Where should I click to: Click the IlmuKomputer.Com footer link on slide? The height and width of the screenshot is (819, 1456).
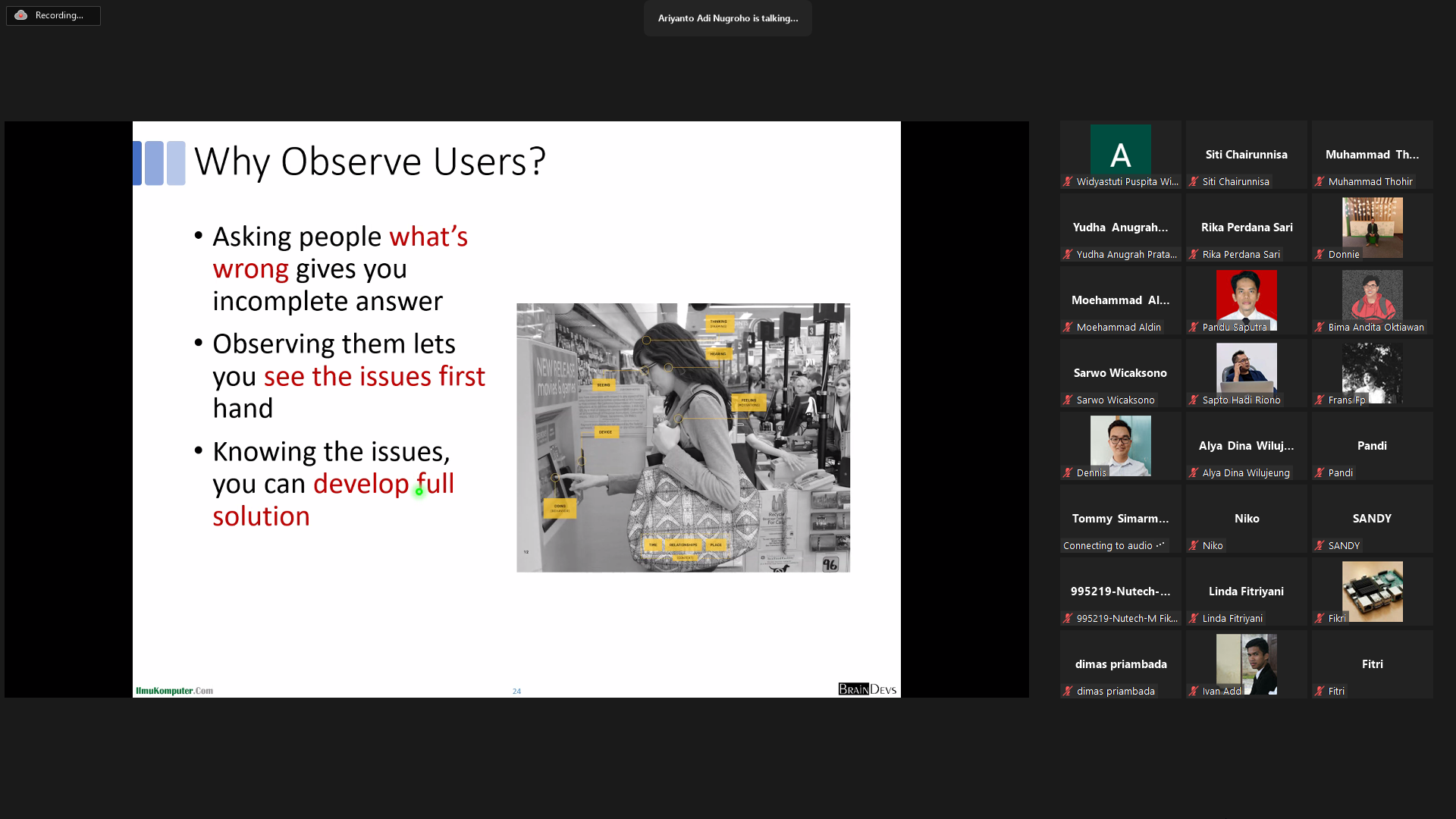[x=174, y=691]
